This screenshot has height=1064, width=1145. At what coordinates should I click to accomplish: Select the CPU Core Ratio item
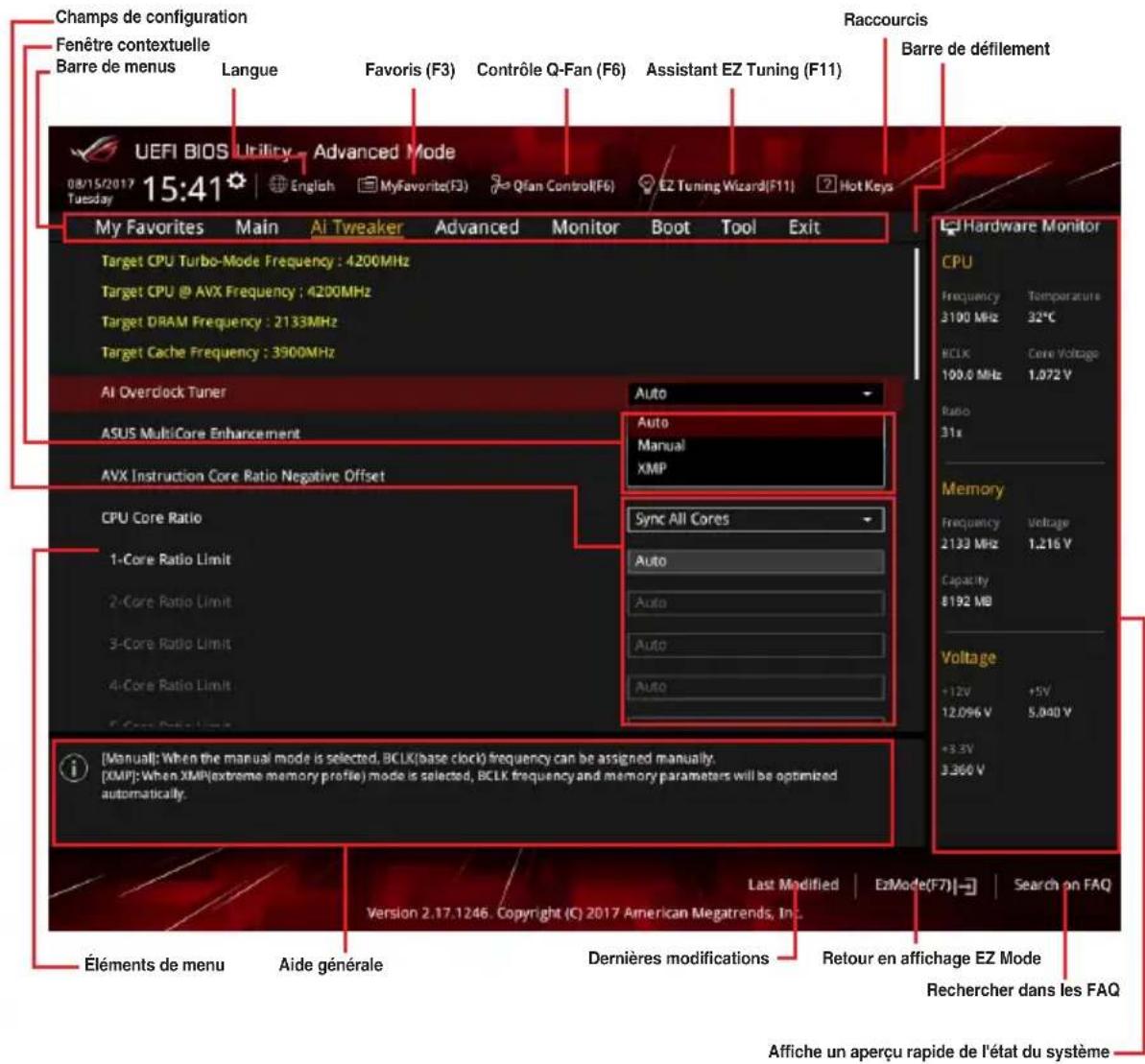[x=151, y=517]
